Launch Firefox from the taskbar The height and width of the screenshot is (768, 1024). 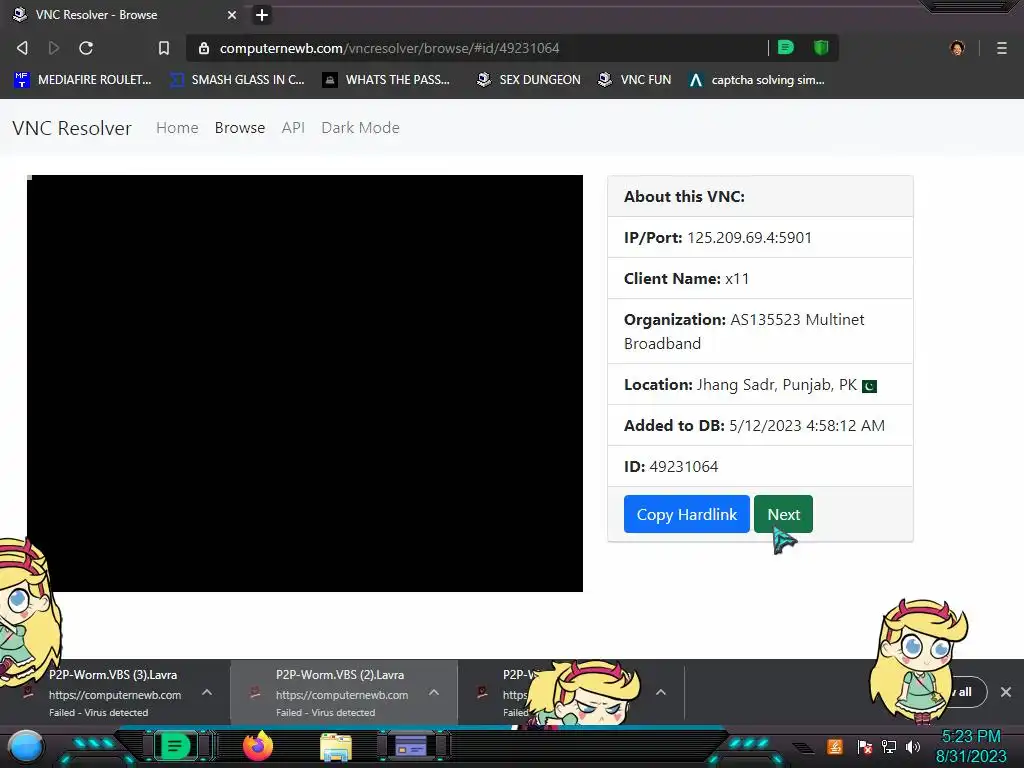[x=258, y=746]
